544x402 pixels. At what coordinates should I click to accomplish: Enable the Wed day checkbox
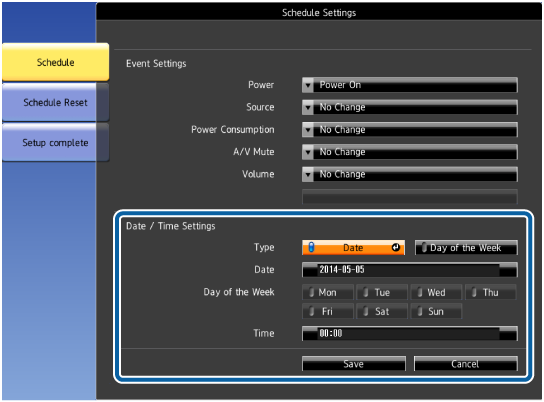click(436, 292)
